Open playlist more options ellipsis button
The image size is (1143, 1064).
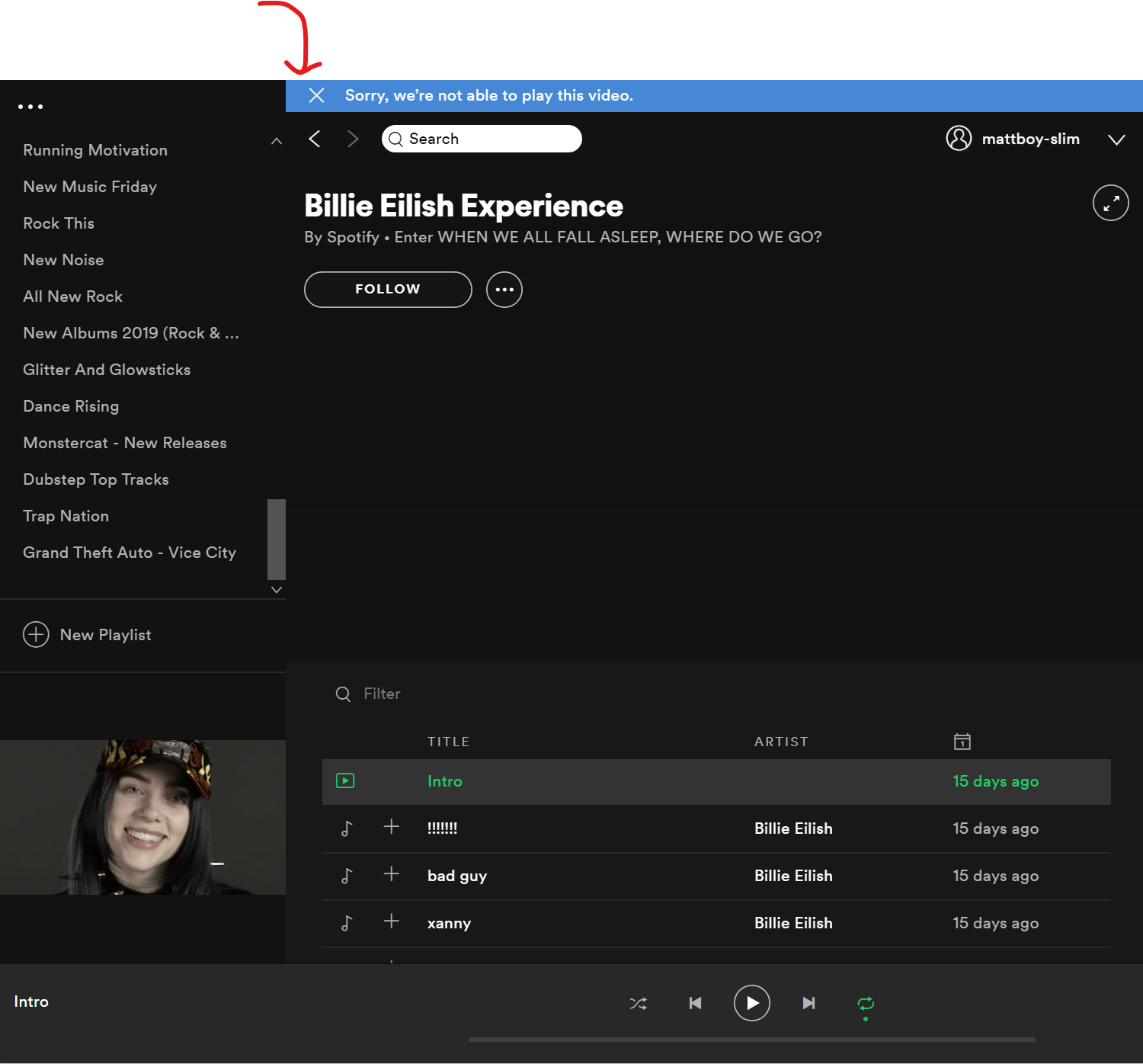[x=504, y=290]
